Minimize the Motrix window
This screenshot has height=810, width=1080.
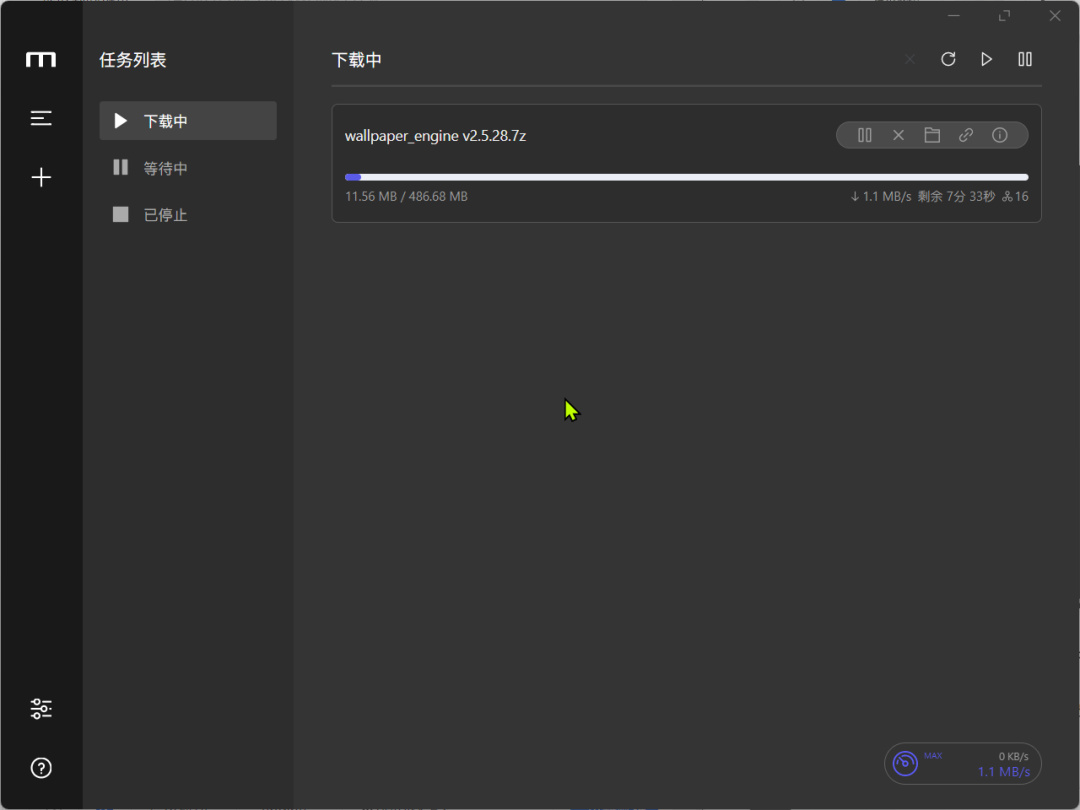(x=954, y=15)
